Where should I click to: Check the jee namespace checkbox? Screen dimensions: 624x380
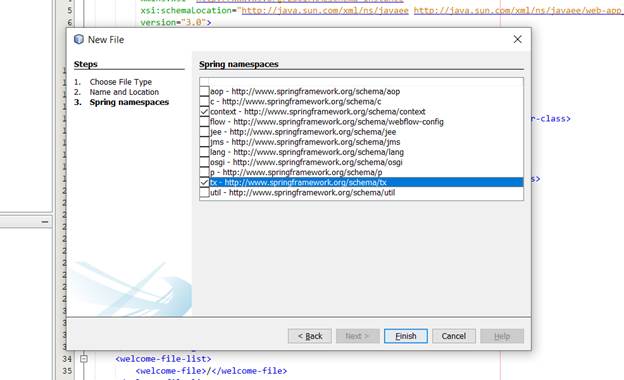[204, 132]
